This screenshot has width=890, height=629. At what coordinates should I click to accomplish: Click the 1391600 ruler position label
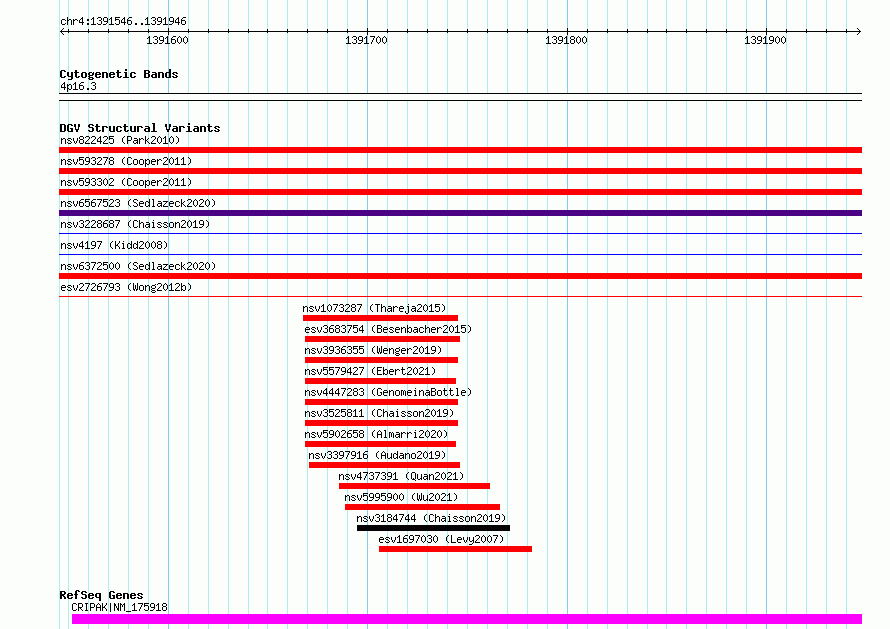coord(167,40)
